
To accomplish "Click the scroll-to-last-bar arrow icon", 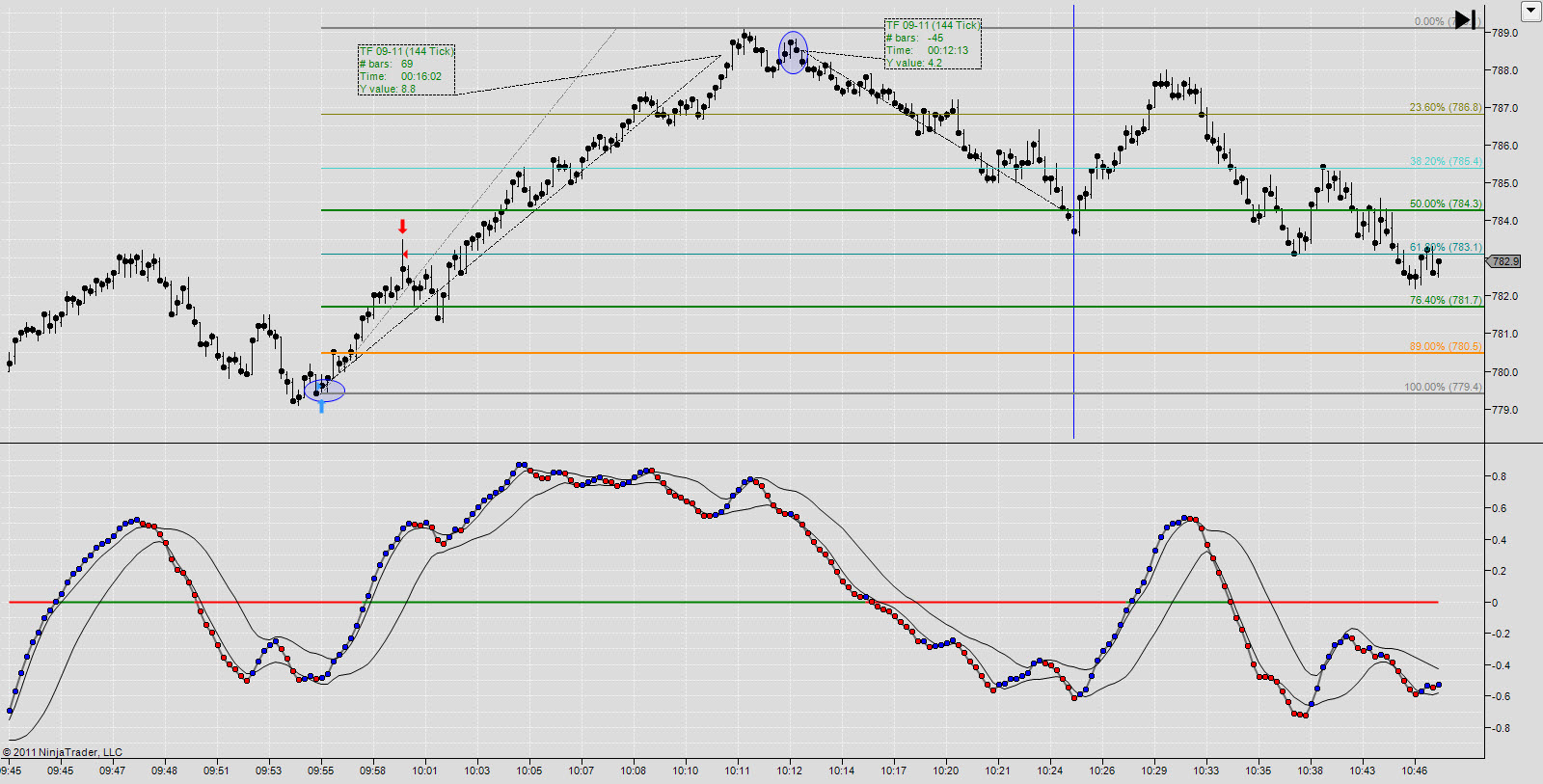I will pos(1466,19).
